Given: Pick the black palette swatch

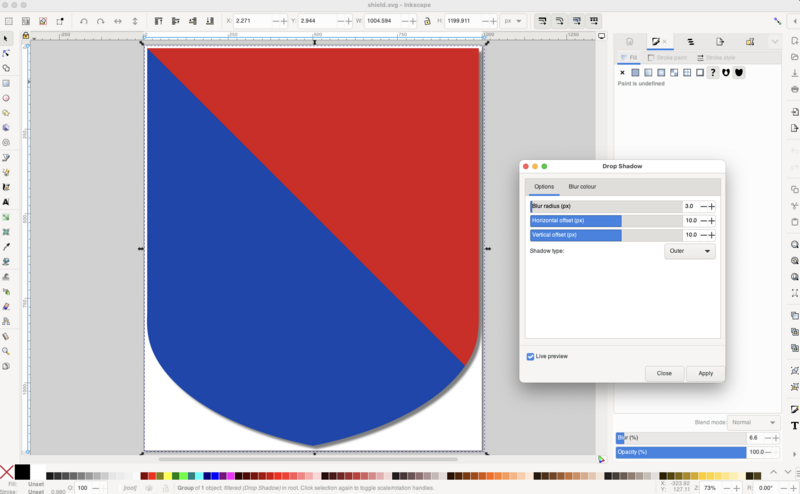Looking at the screenshot, I should [x=22, y=472].
